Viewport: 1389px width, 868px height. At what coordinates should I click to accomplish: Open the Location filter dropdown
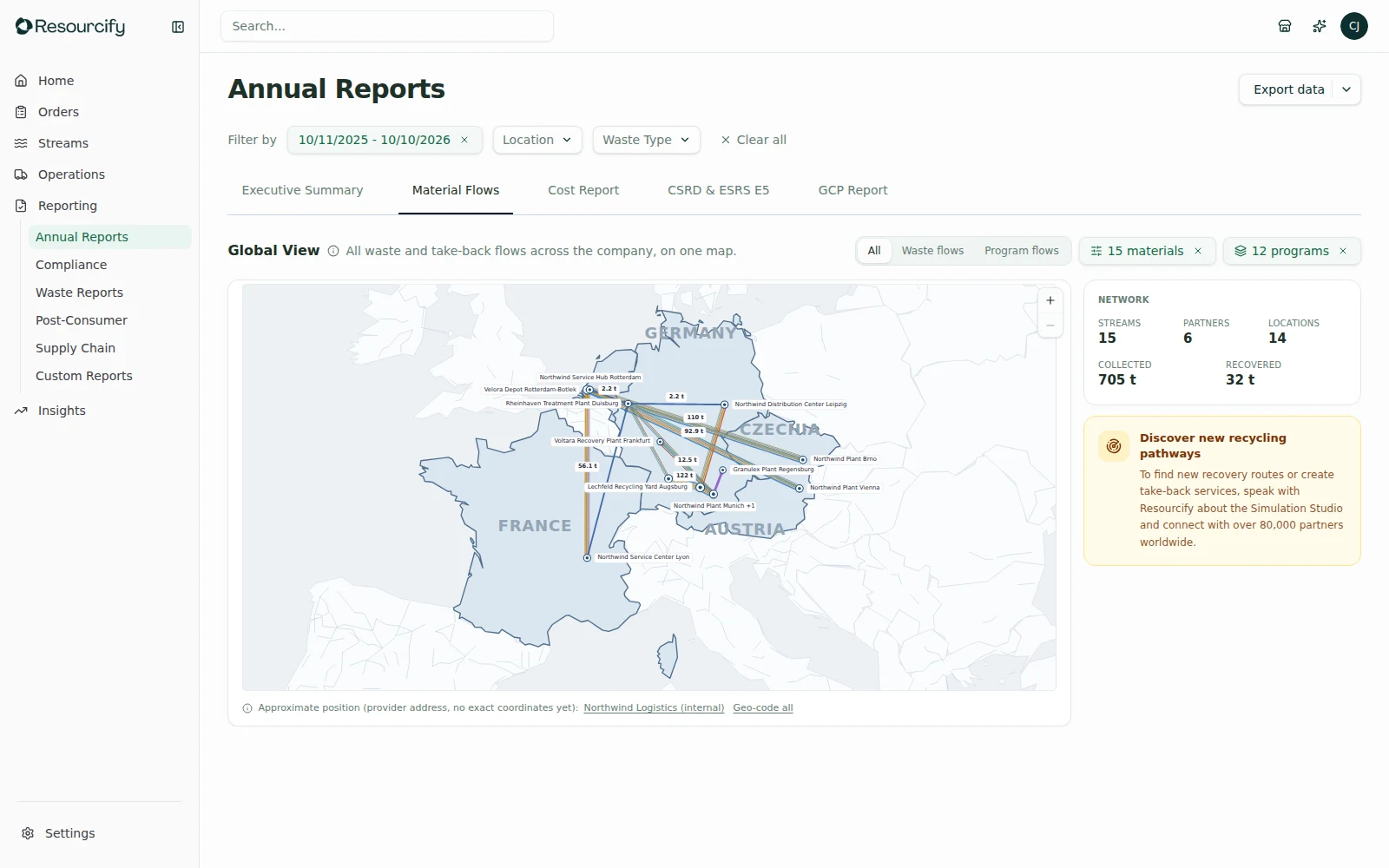(537, 140)
